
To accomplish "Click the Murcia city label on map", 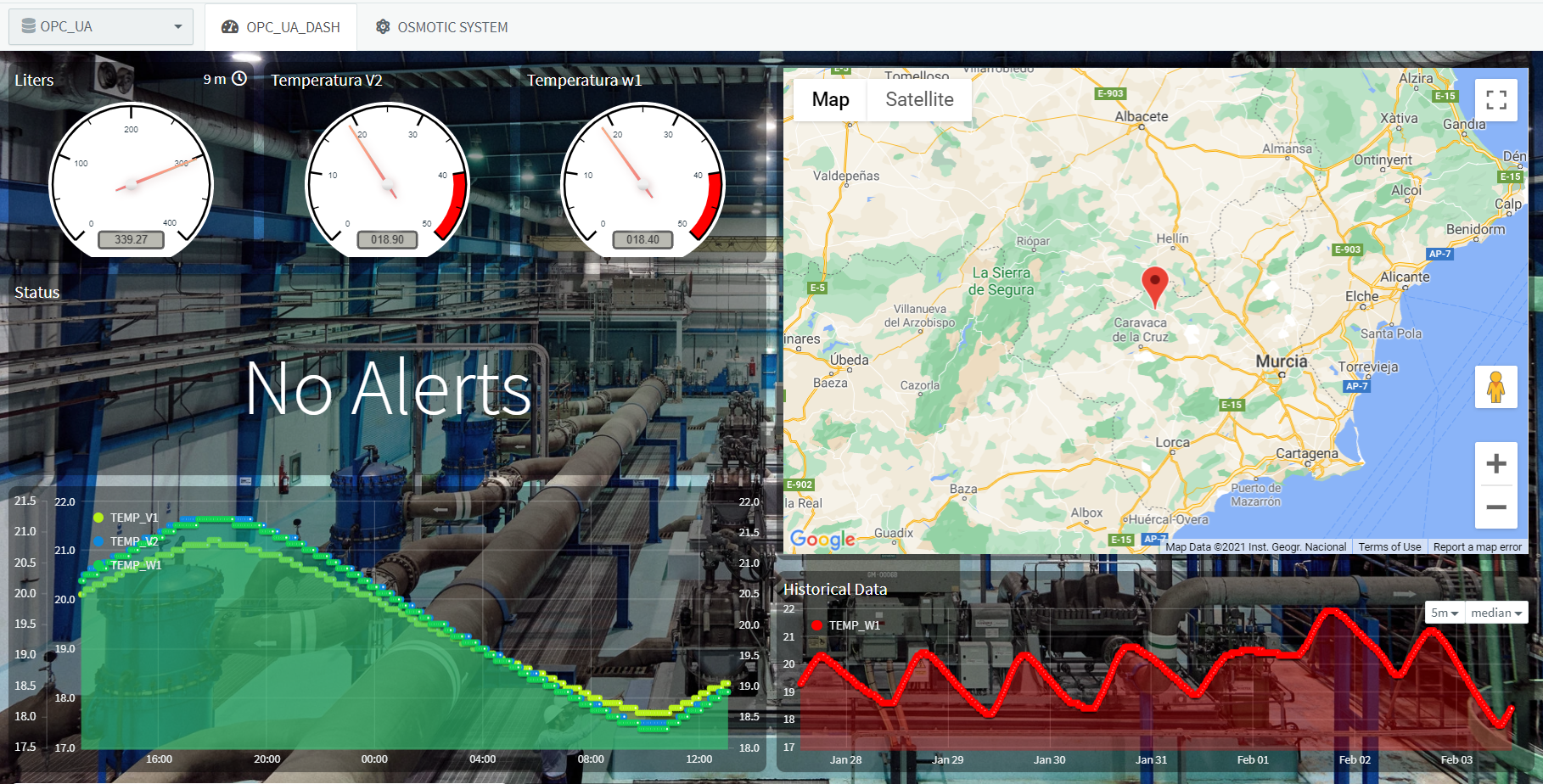I will (x=1281, y=361).
